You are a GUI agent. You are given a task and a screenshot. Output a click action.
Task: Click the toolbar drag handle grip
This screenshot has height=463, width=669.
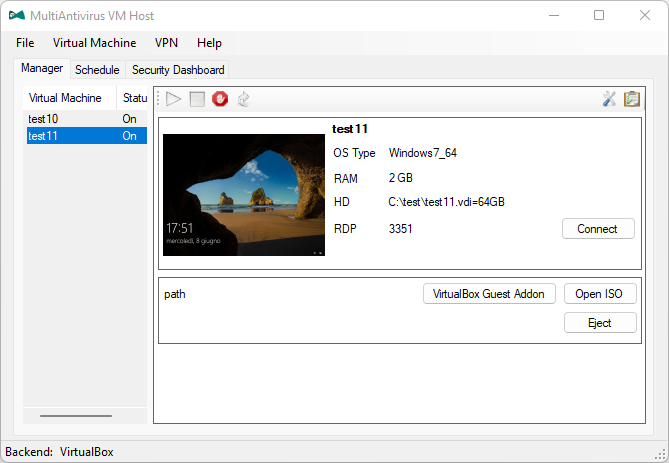click(x=158, y=99)
